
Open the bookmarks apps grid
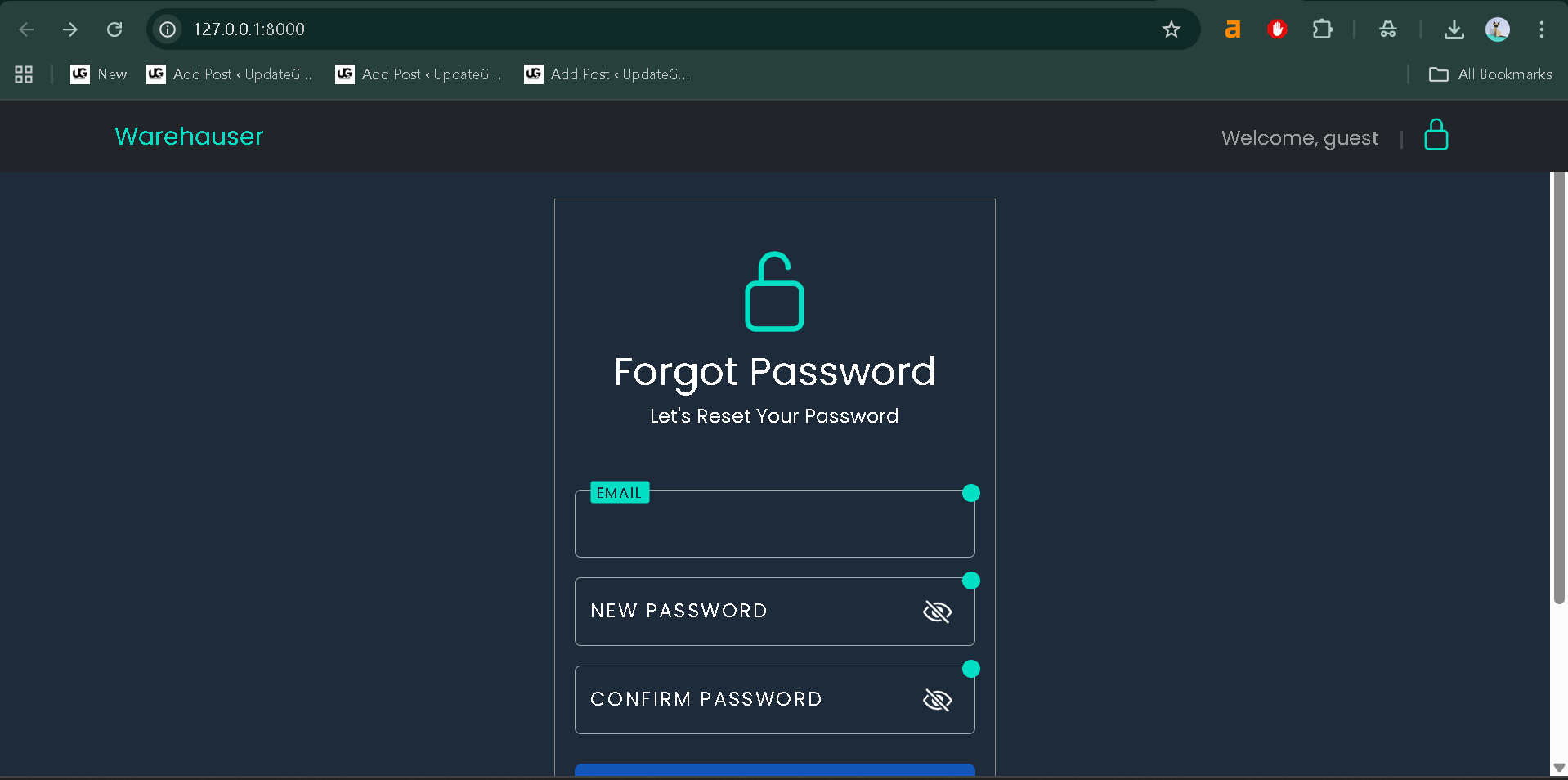pyautogui.click(x=24, y=74)
